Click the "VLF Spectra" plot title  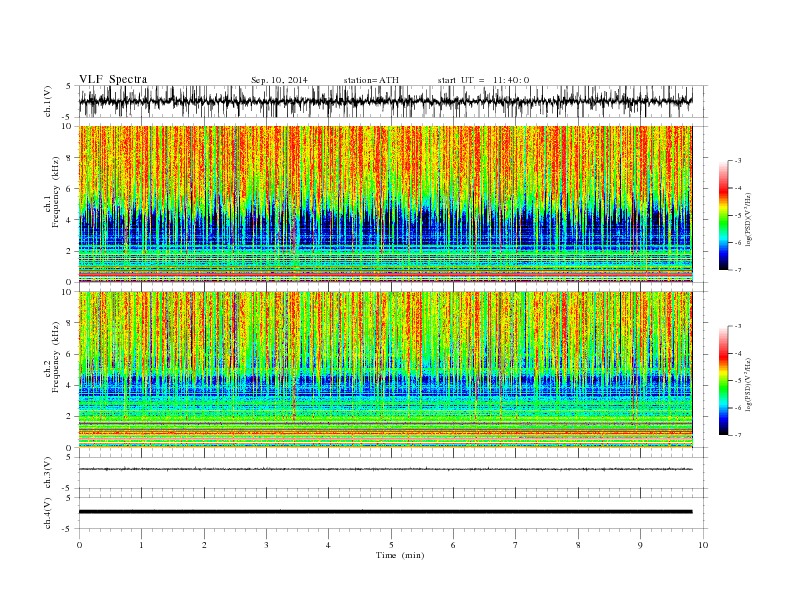coord(113,79)
